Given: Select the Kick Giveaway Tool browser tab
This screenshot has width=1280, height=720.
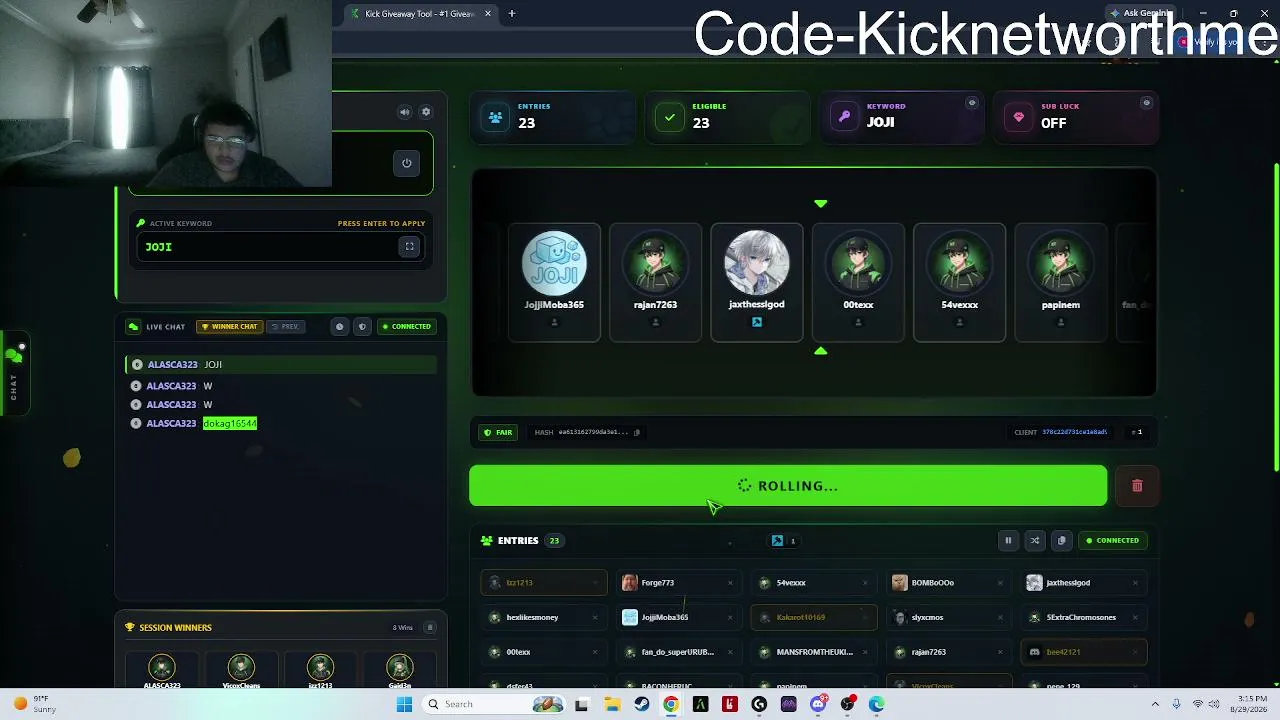Looking at the screenshot, I should (x=418, y=13).
